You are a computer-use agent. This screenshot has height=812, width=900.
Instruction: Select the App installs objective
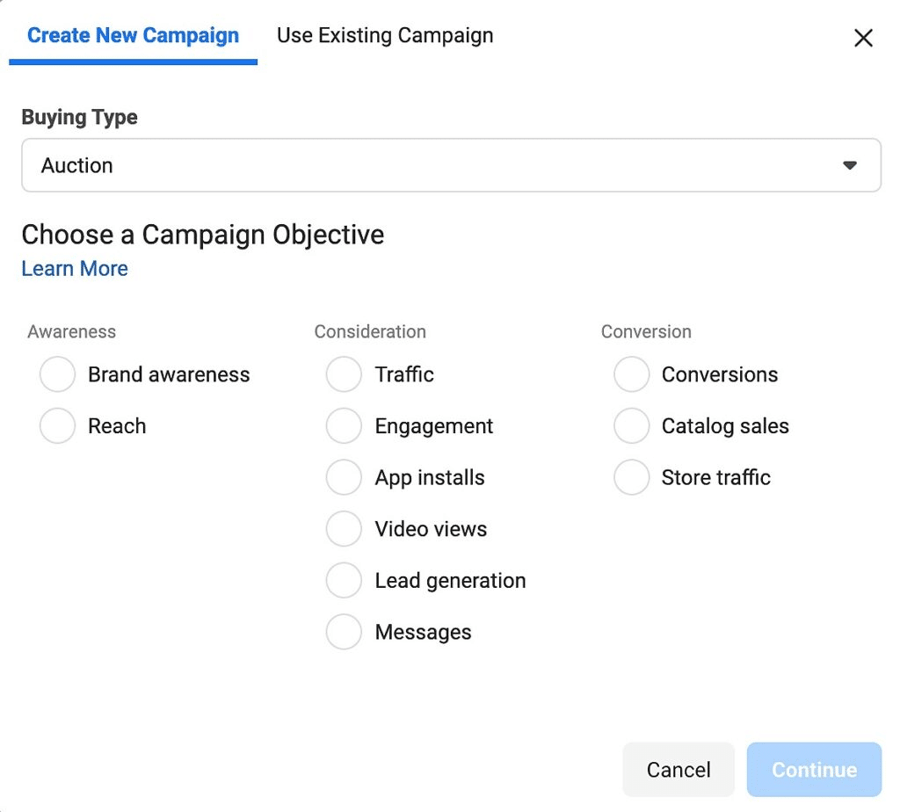[344, 477]
